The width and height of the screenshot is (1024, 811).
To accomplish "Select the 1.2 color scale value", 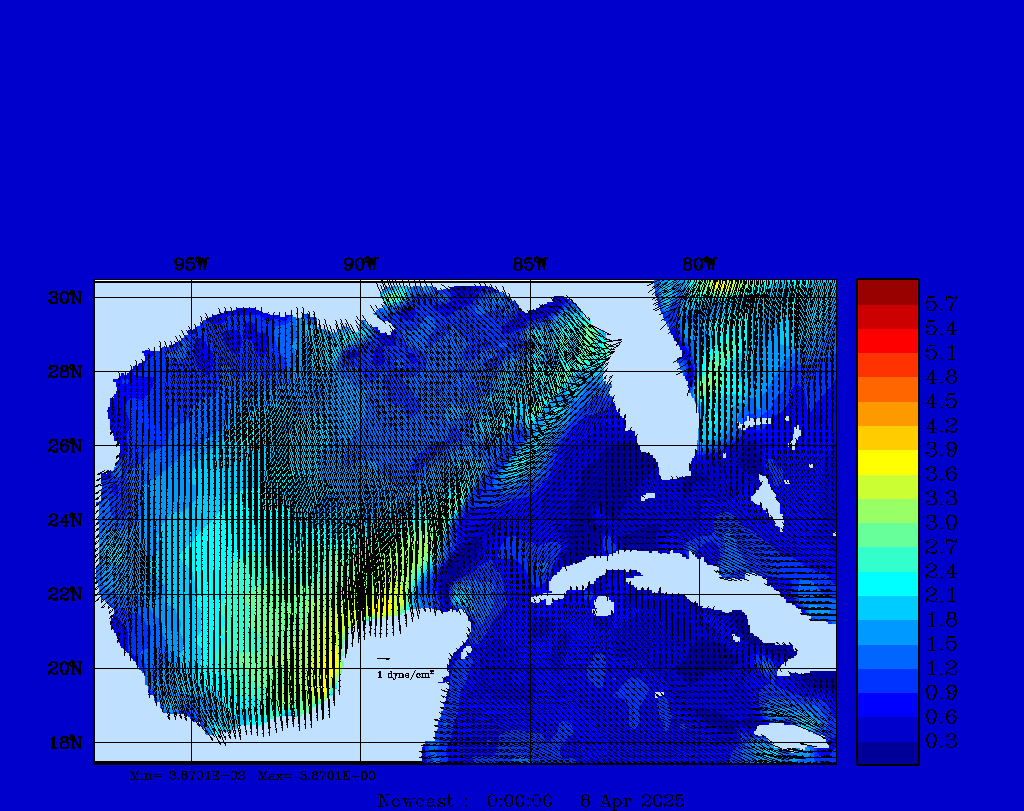I will point(941,668).
